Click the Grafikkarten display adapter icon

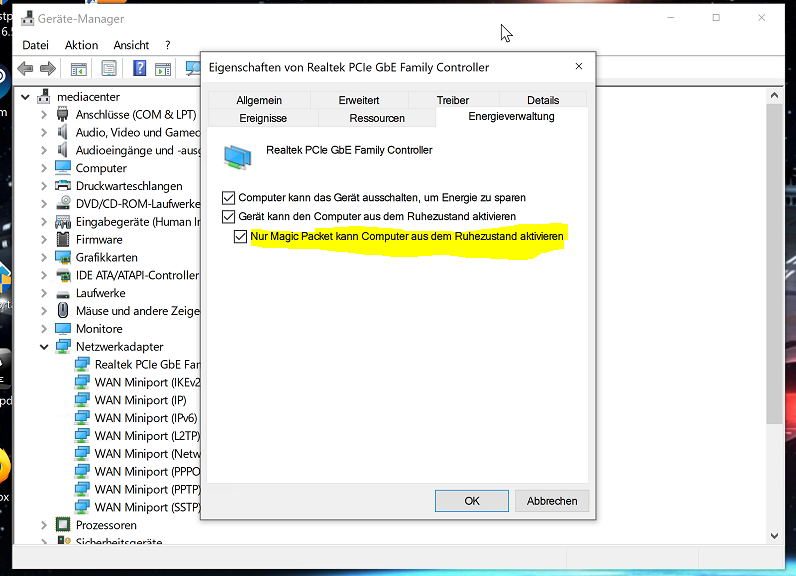tap(63, 257)
